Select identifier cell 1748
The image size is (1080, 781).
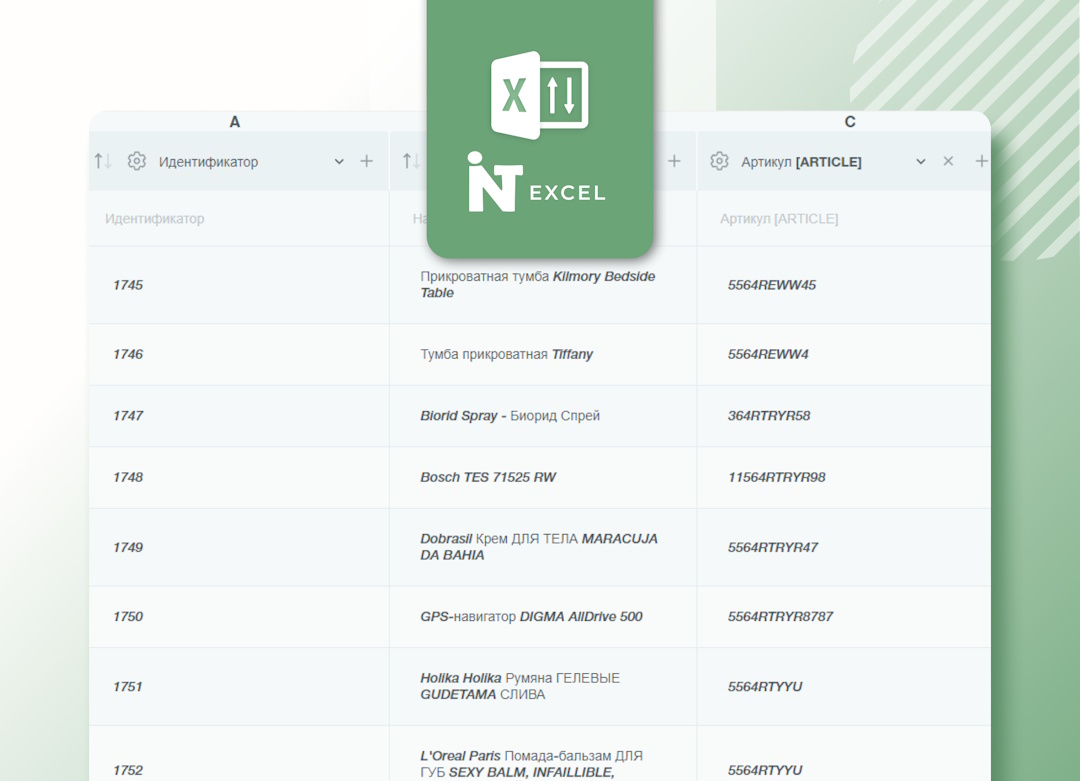point(128,477)
